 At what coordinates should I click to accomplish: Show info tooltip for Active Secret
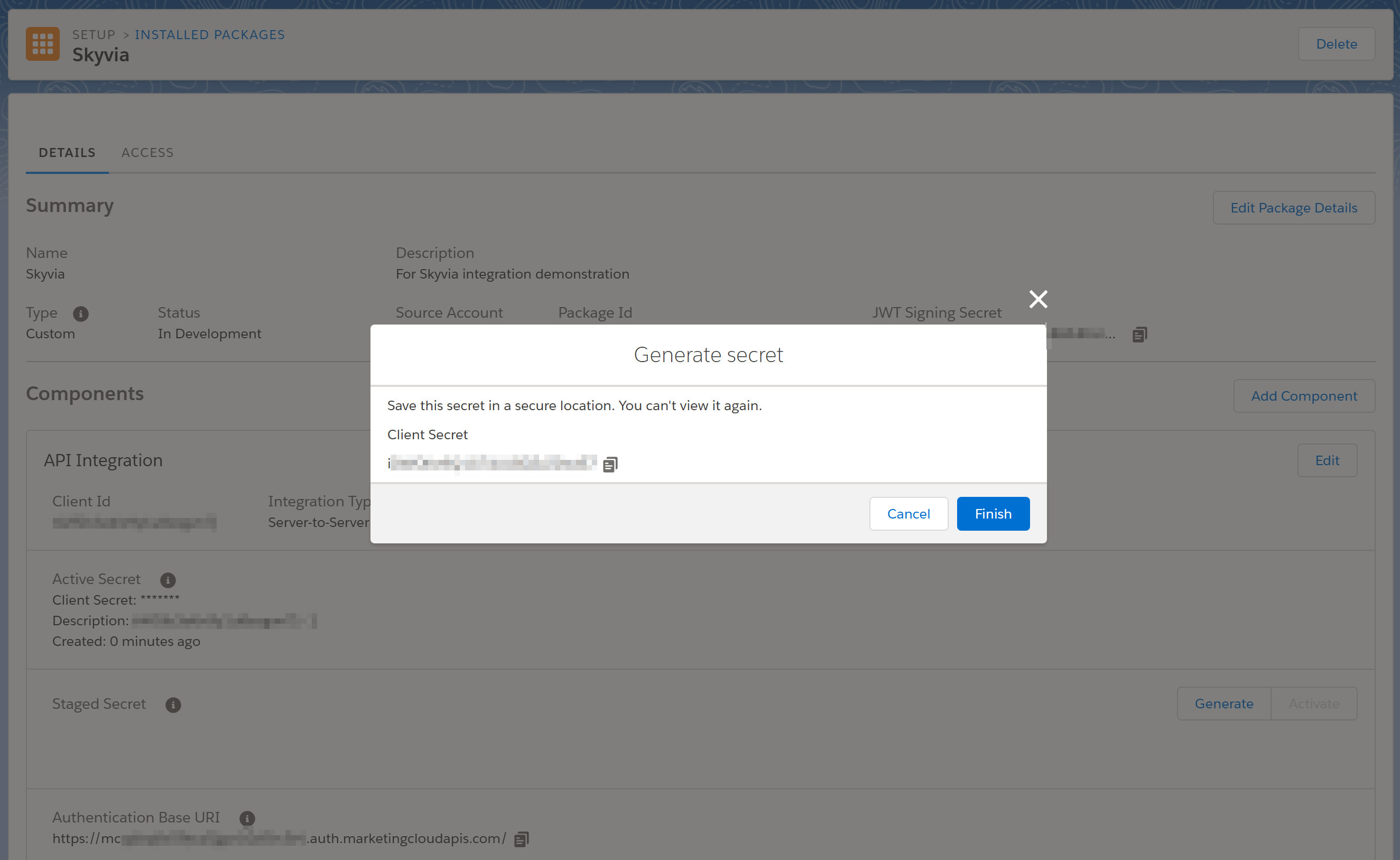[x=168, y=580]
